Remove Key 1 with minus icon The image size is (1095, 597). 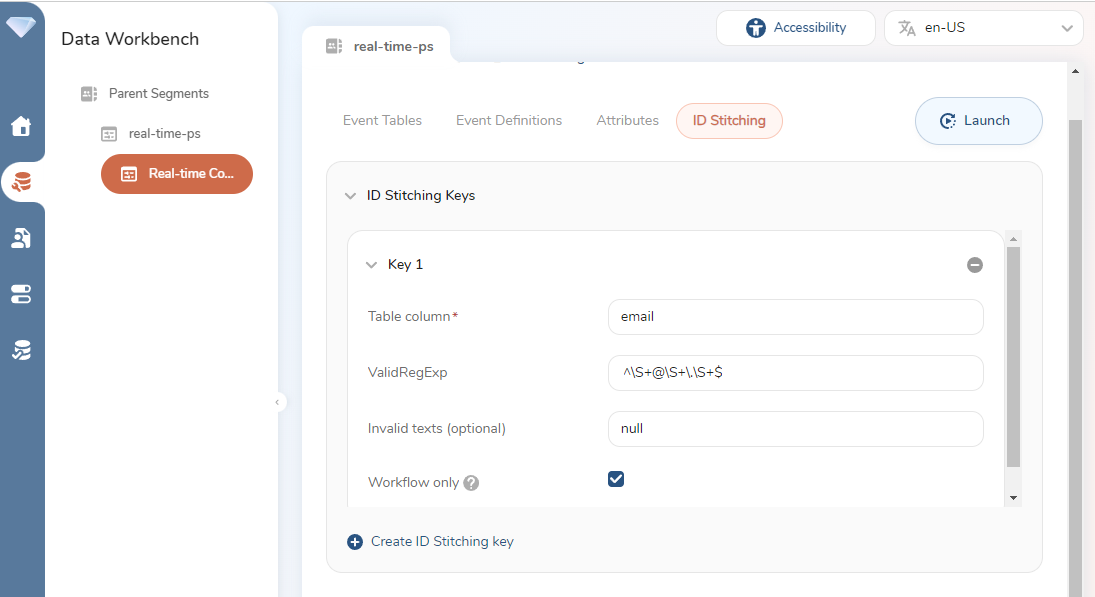[974, 265]
